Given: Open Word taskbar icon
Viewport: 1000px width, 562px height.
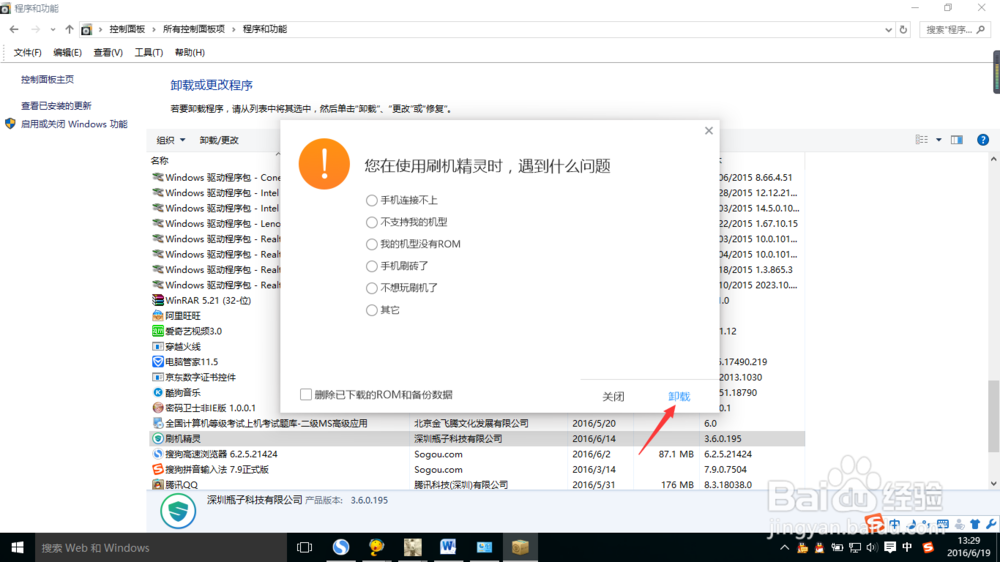Looking at the screenshot, I should pos(448,547).
